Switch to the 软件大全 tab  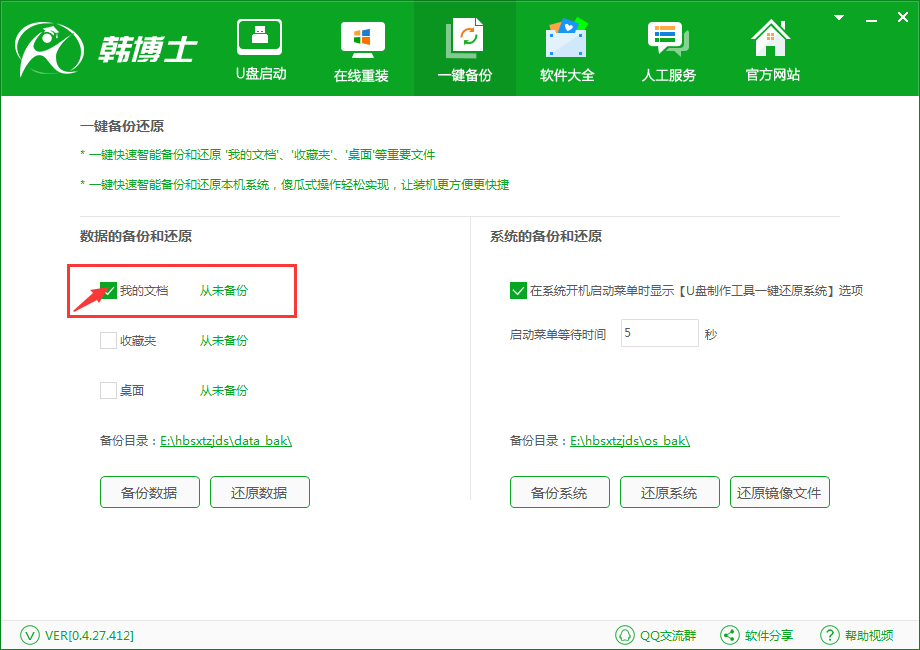click(x=566, y=45)
